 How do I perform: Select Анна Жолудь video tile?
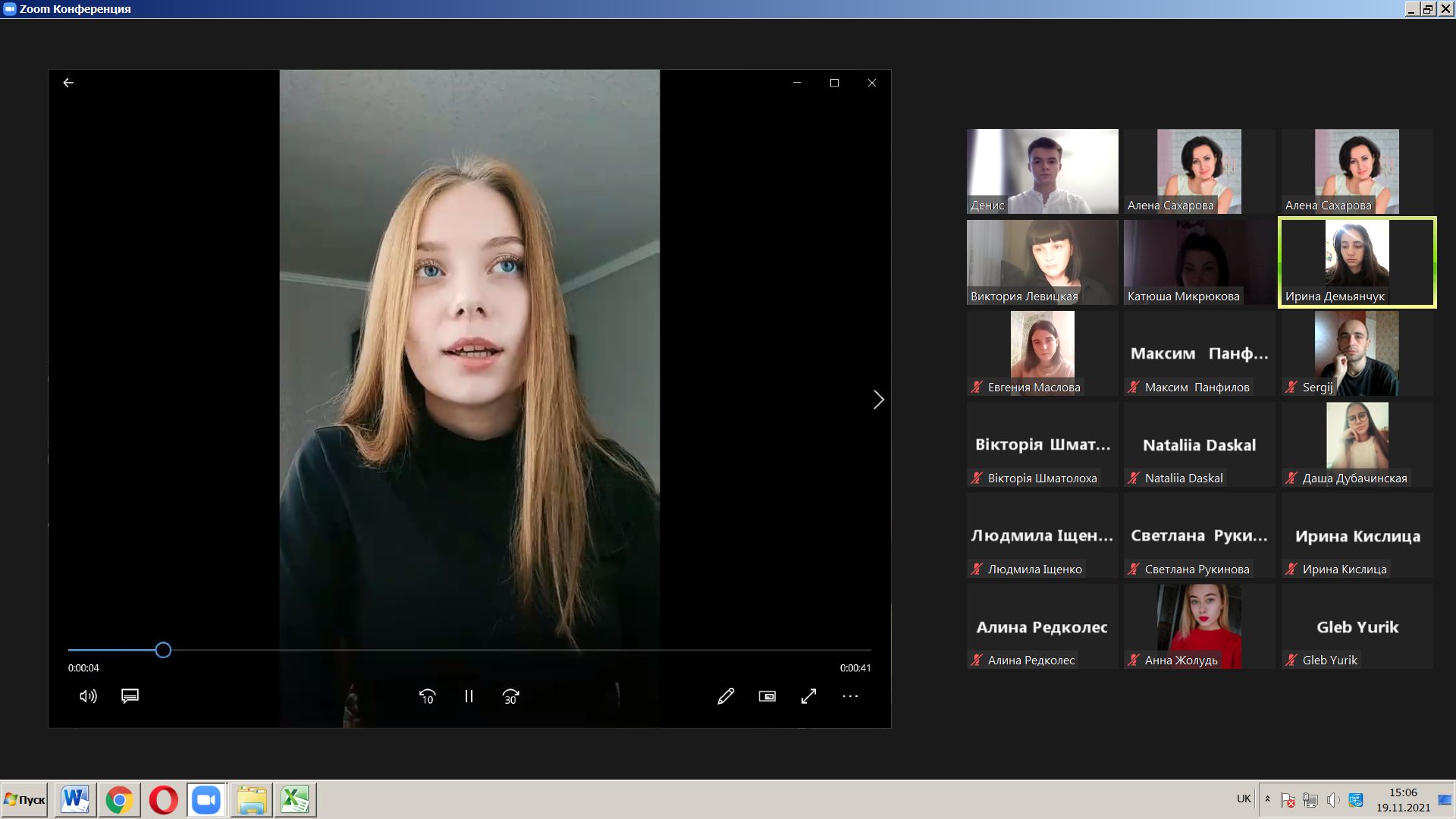(x=1200, y=626)
